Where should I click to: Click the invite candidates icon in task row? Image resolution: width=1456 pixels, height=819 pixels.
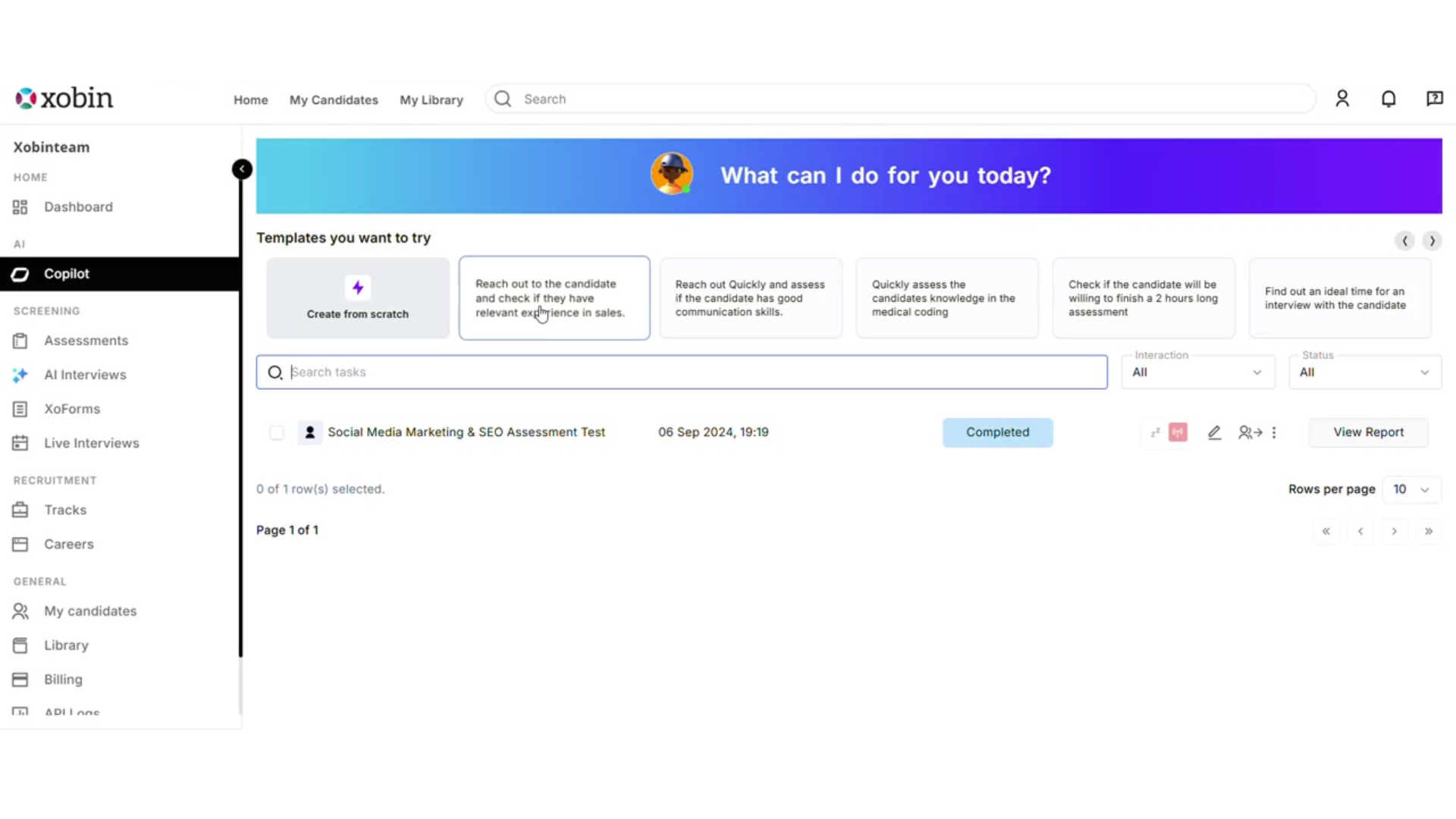(1250, 432)
